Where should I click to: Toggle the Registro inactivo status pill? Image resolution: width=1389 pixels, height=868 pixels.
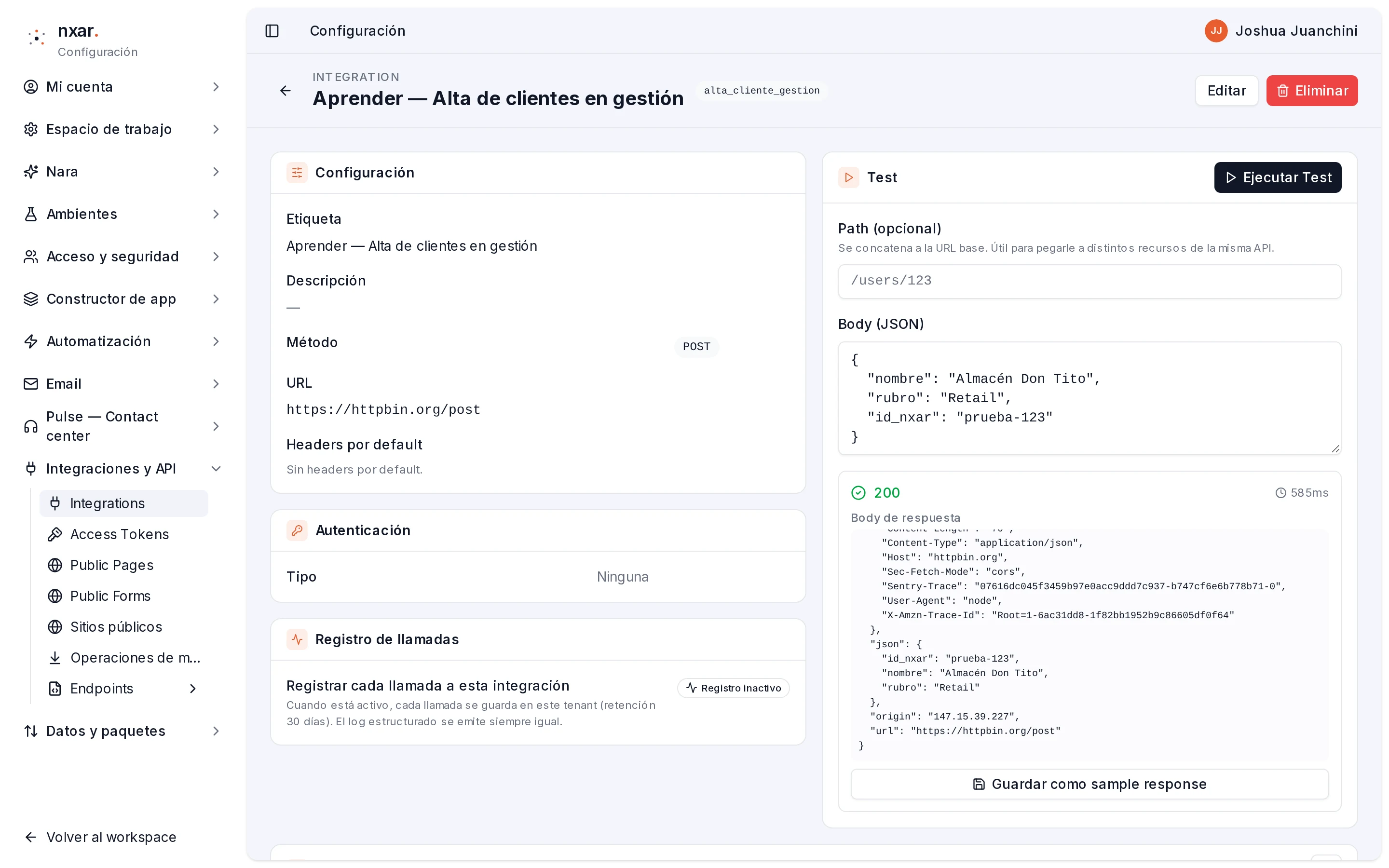click(734, 688)
